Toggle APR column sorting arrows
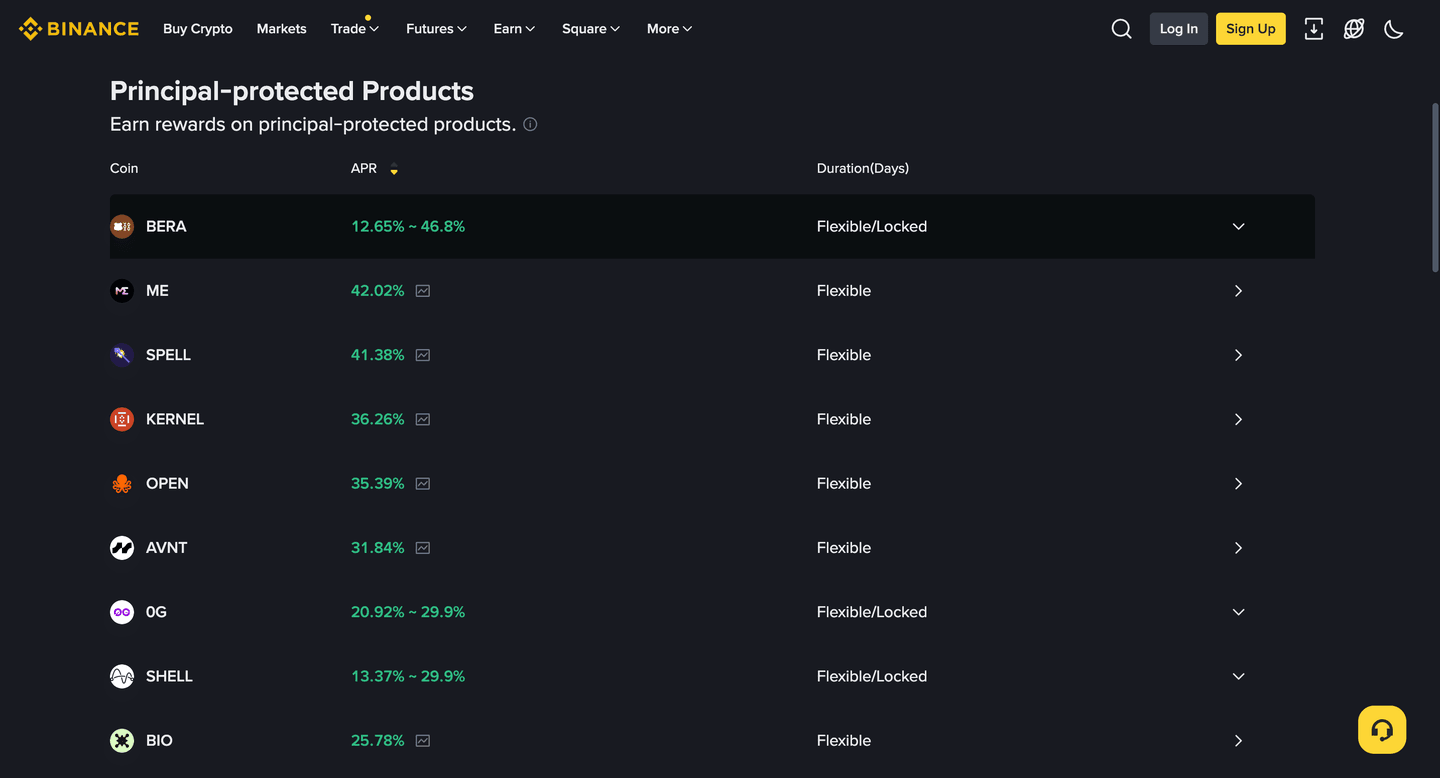Viewport: 1440px width, 778px height. tap(393, 168)
